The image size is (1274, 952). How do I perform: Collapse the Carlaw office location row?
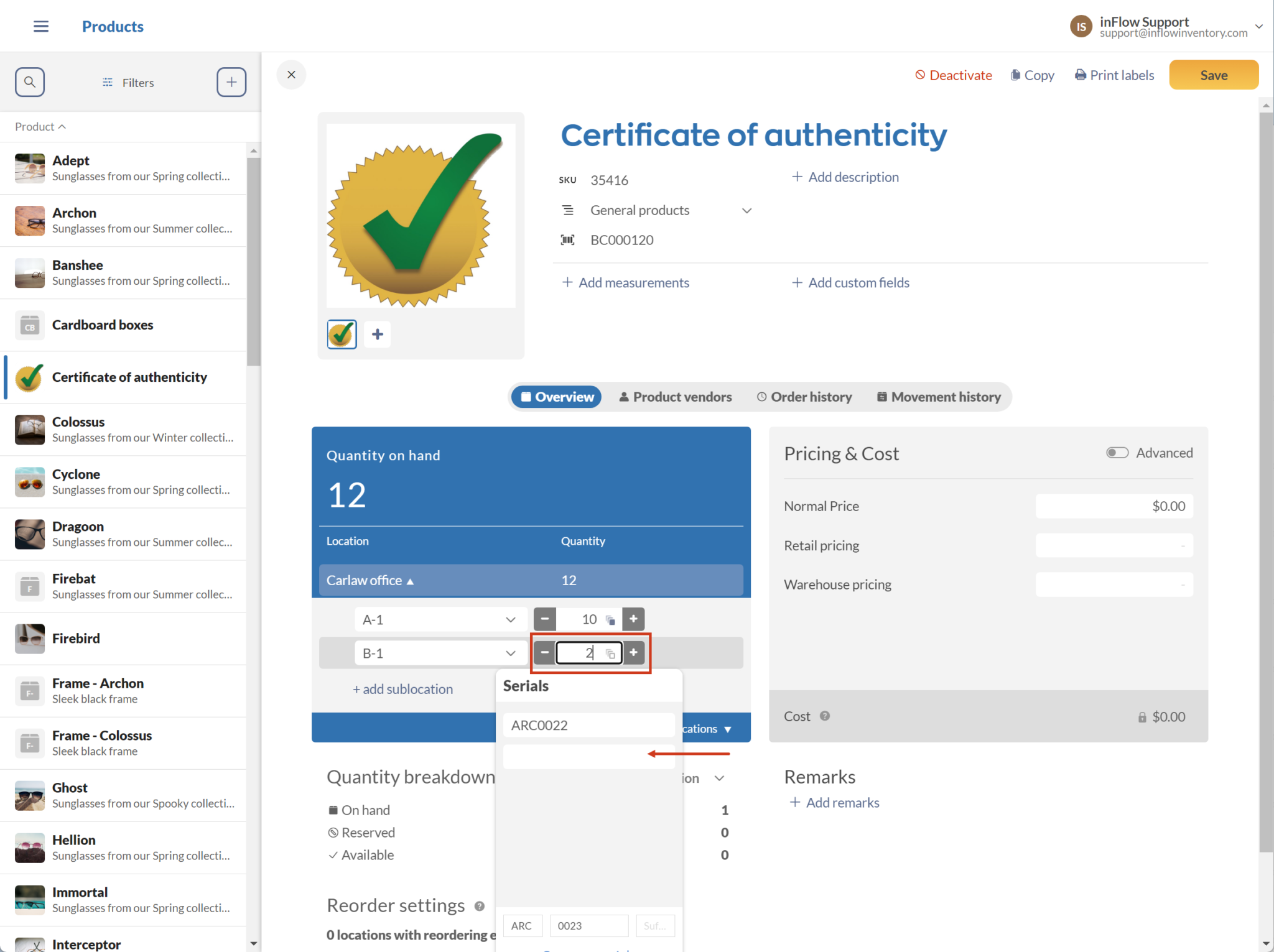[370, 580]
